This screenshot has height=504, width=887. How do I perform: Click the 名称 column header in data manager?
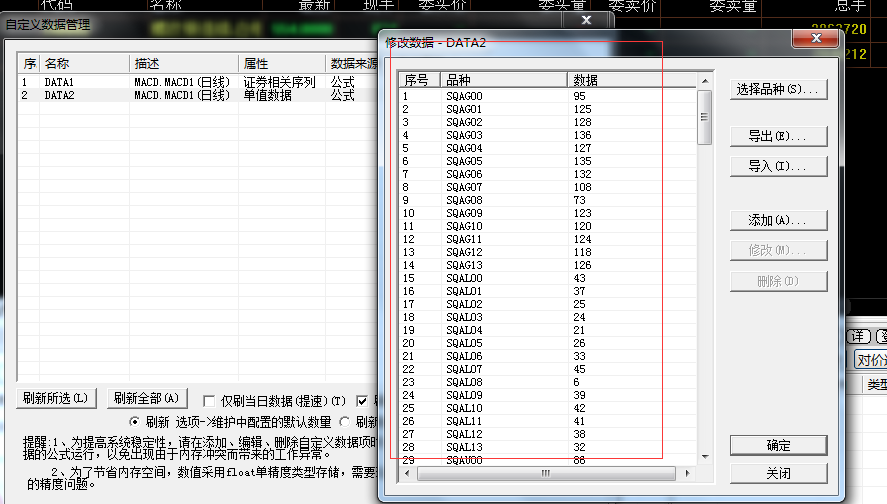tap(84, 63)
